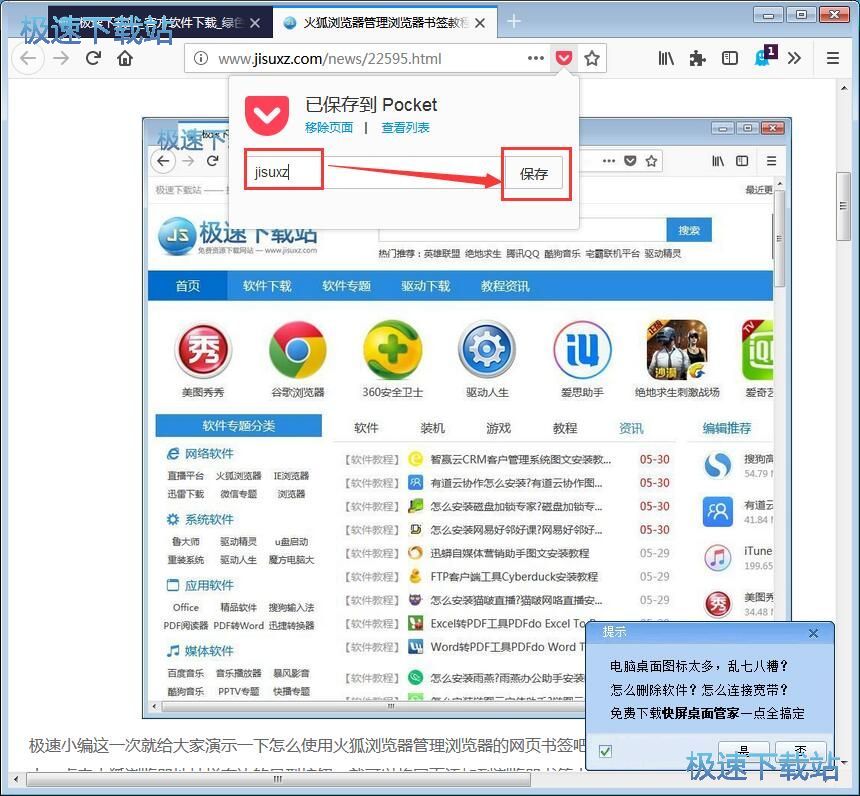Open 智赢云CRM客户管理系统 article link
The height and width of the screenshot is (796, 860).
(520, 459)
